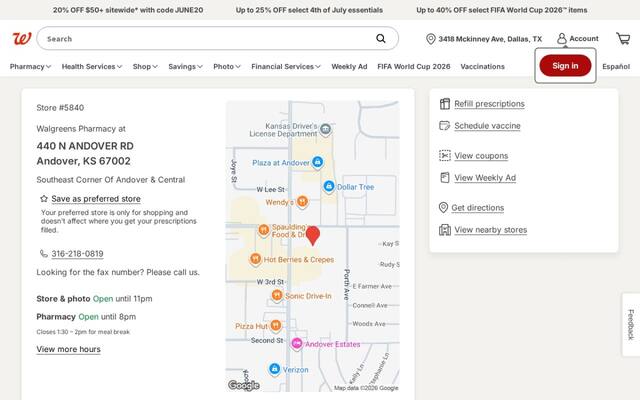Click Save as preferred store link

click(96, 199)
